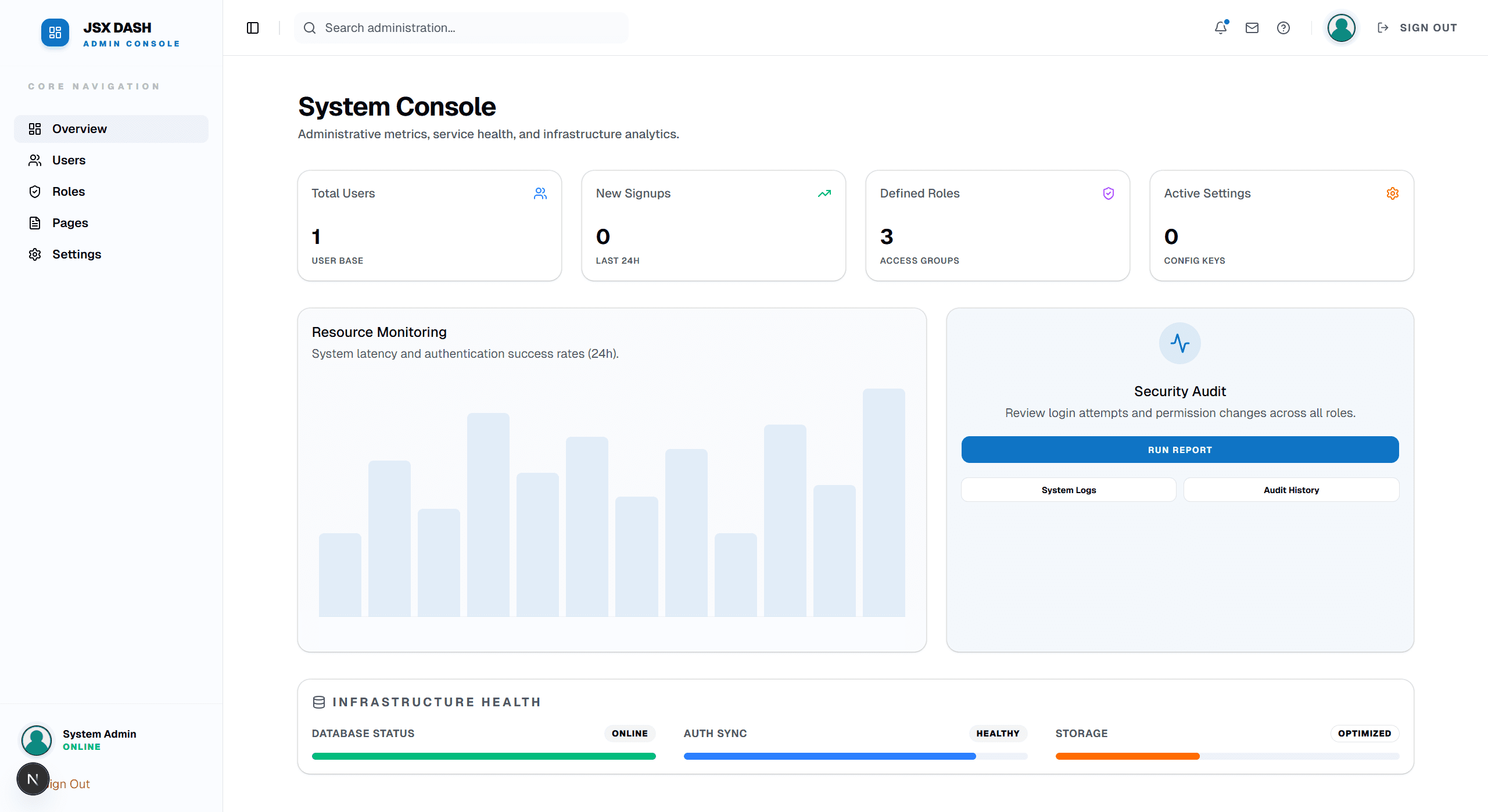
Task: Click the tallest Resource Monitoring bar
Action: point(884,502)
